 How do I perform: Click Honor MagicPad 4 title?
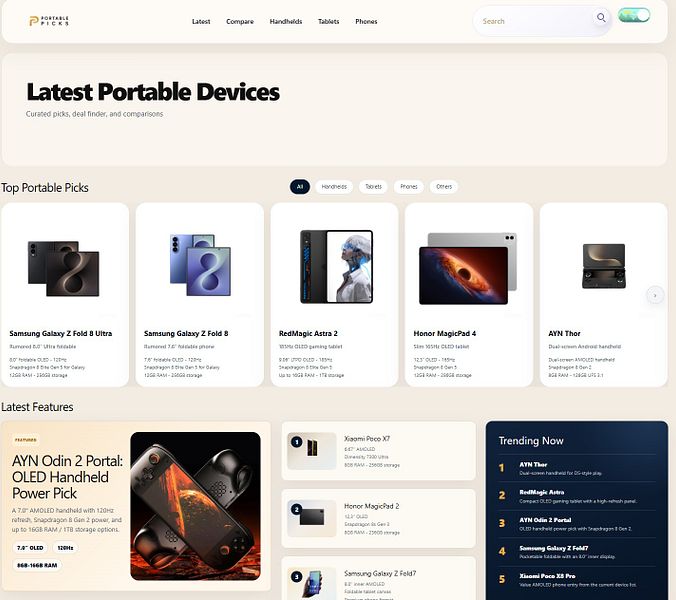tap(444, 334)
